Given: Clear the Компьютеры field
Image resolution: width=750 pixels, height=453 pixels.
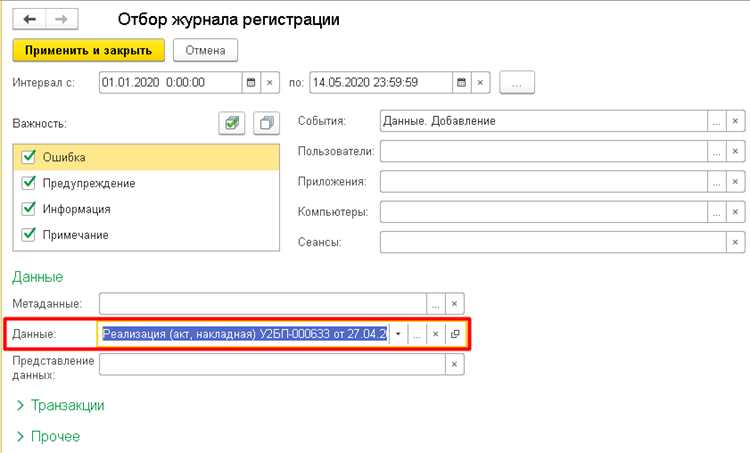Looking at the screenshot, I should point(736,212).
